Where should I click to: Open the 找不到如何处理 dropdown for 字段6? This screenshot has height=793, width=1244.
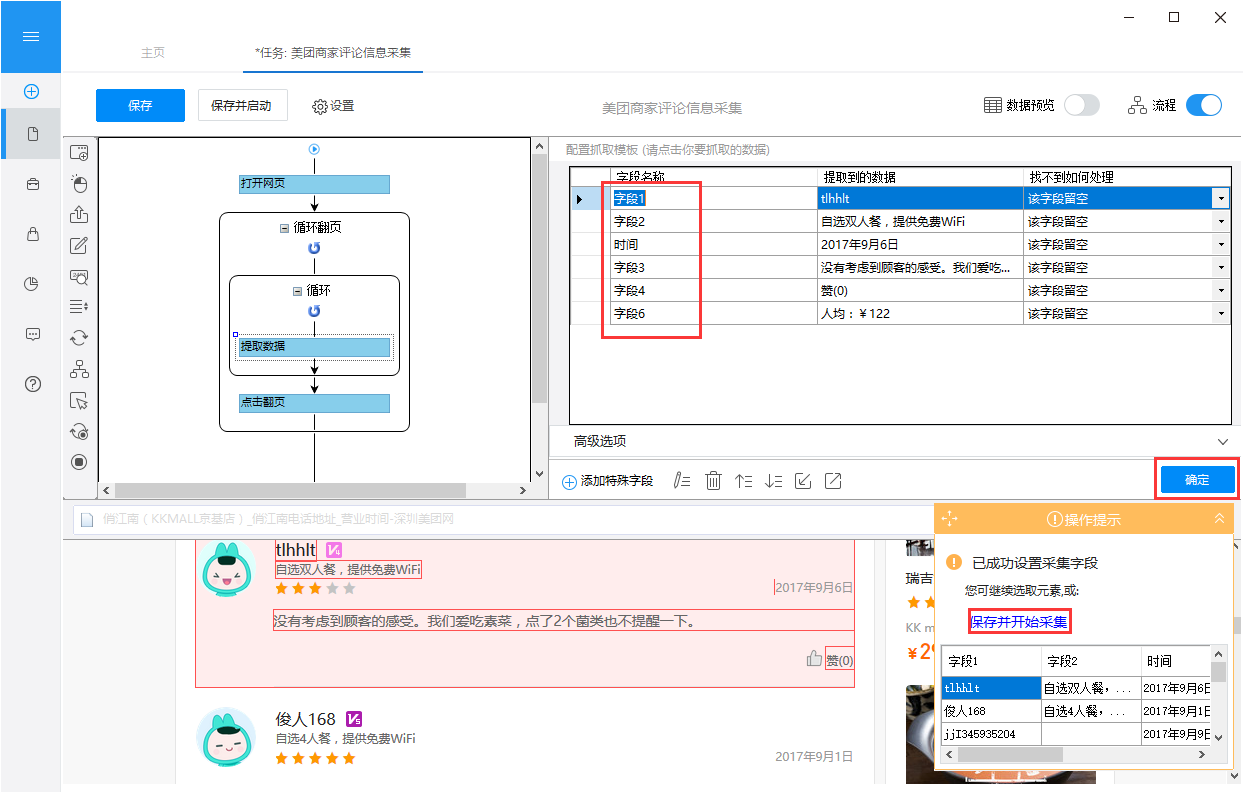(1221, 313)
